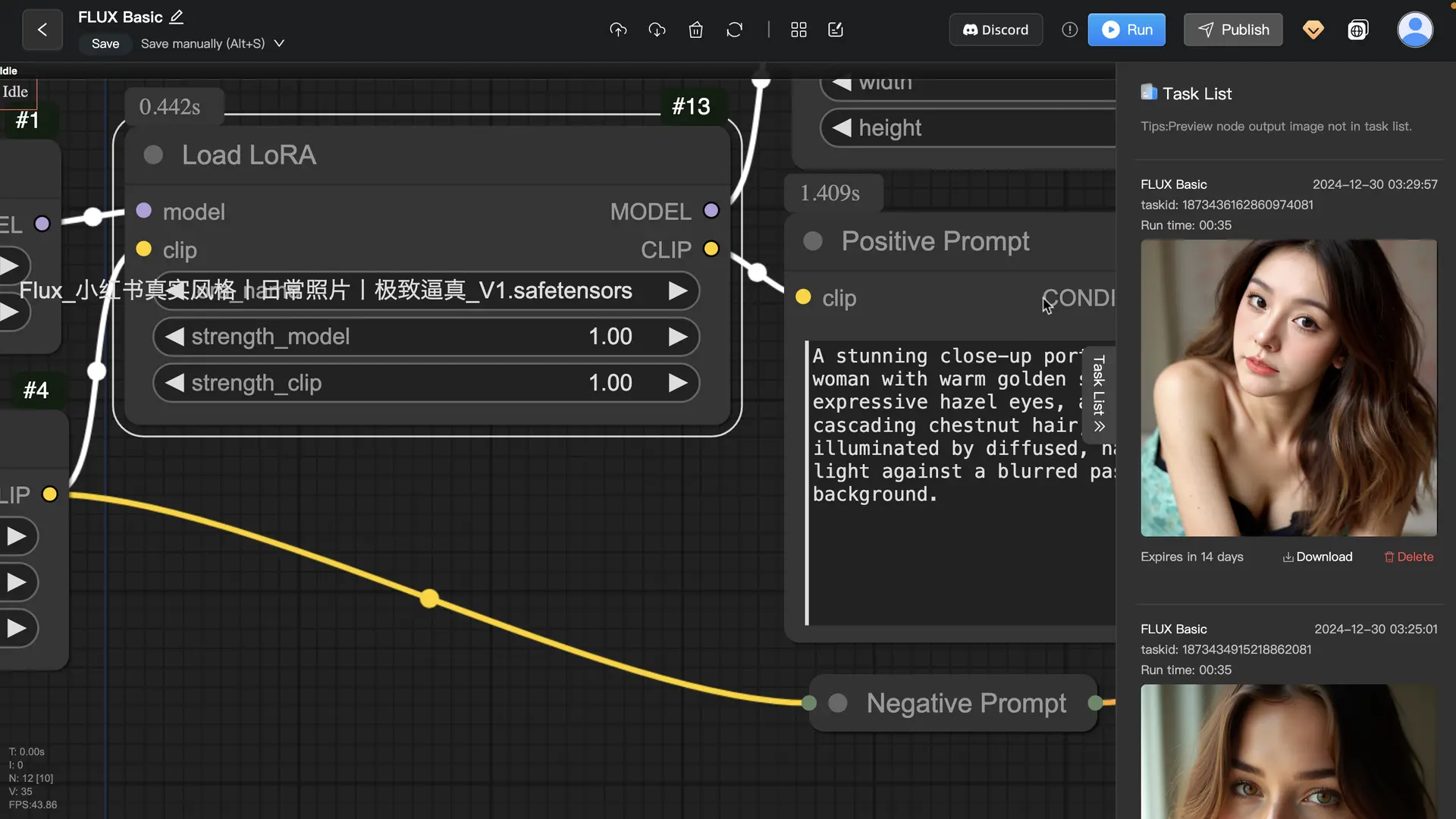Click the strength_clip value field
Image resolution: width=1456 pixels, height=819 pixels.
coord(425,382)
